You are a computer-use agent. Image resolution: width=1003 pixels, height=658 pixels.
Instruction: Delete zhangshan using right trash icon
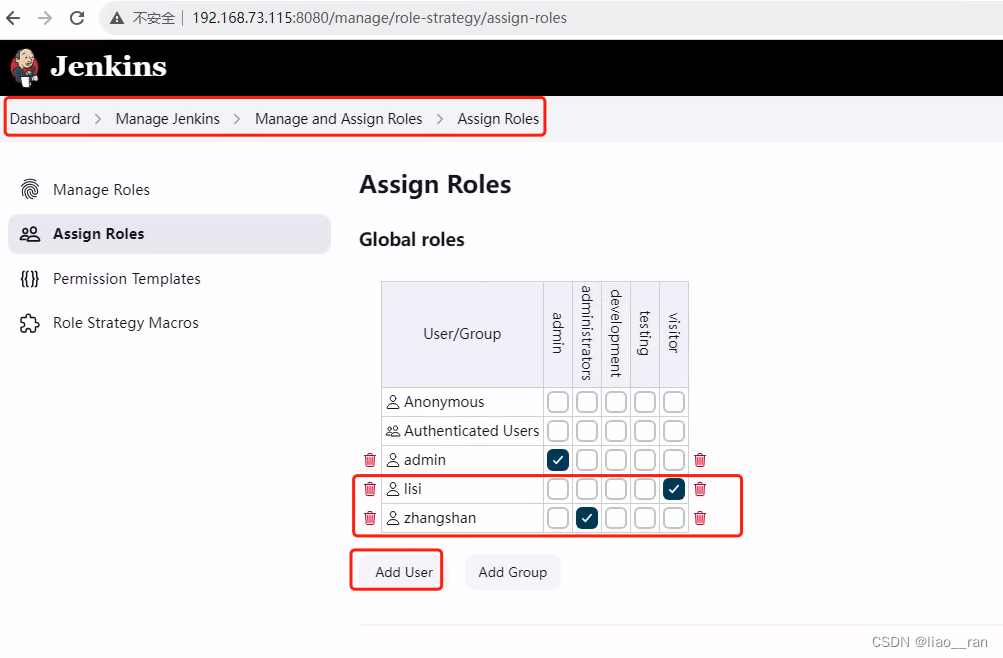tap(700, 517)
